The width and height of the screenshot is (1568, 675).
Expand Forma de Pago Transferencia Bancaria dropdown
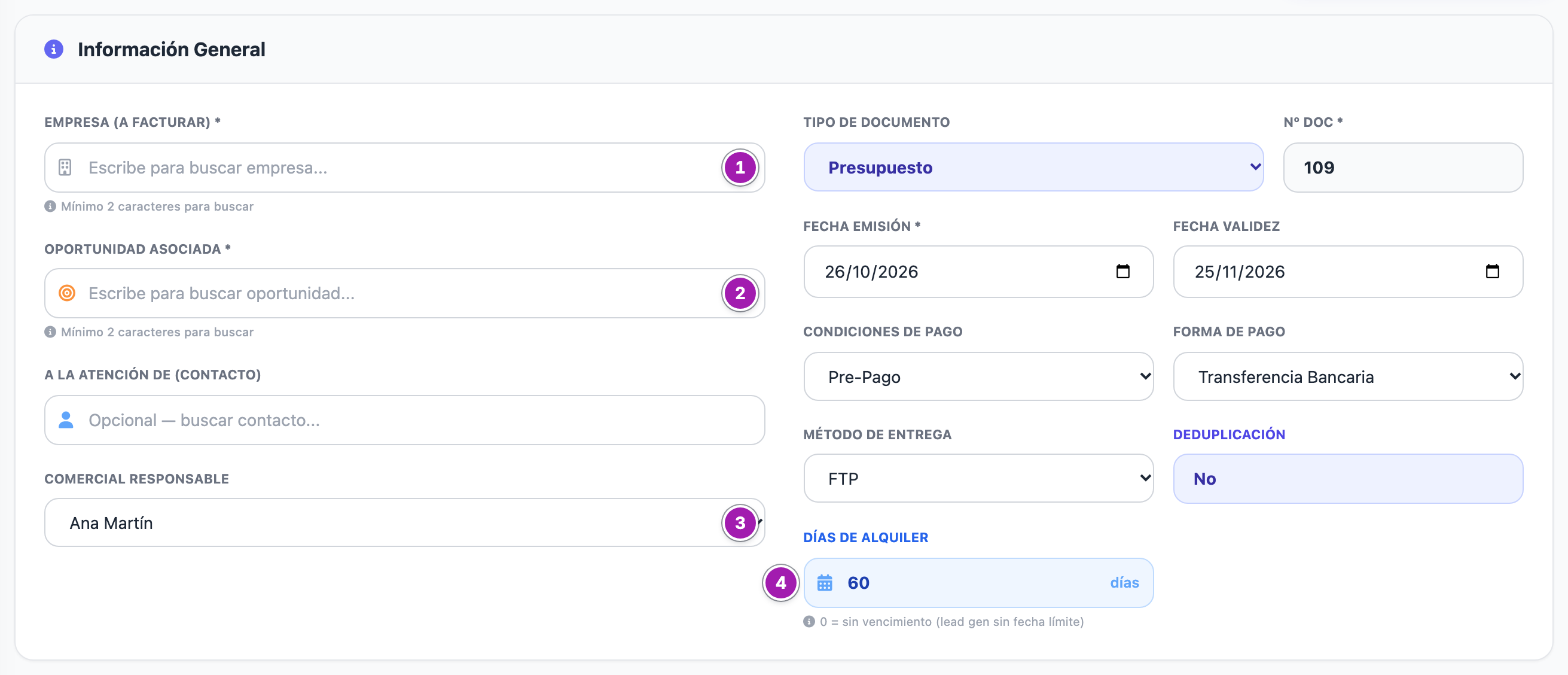point(1348,376)
